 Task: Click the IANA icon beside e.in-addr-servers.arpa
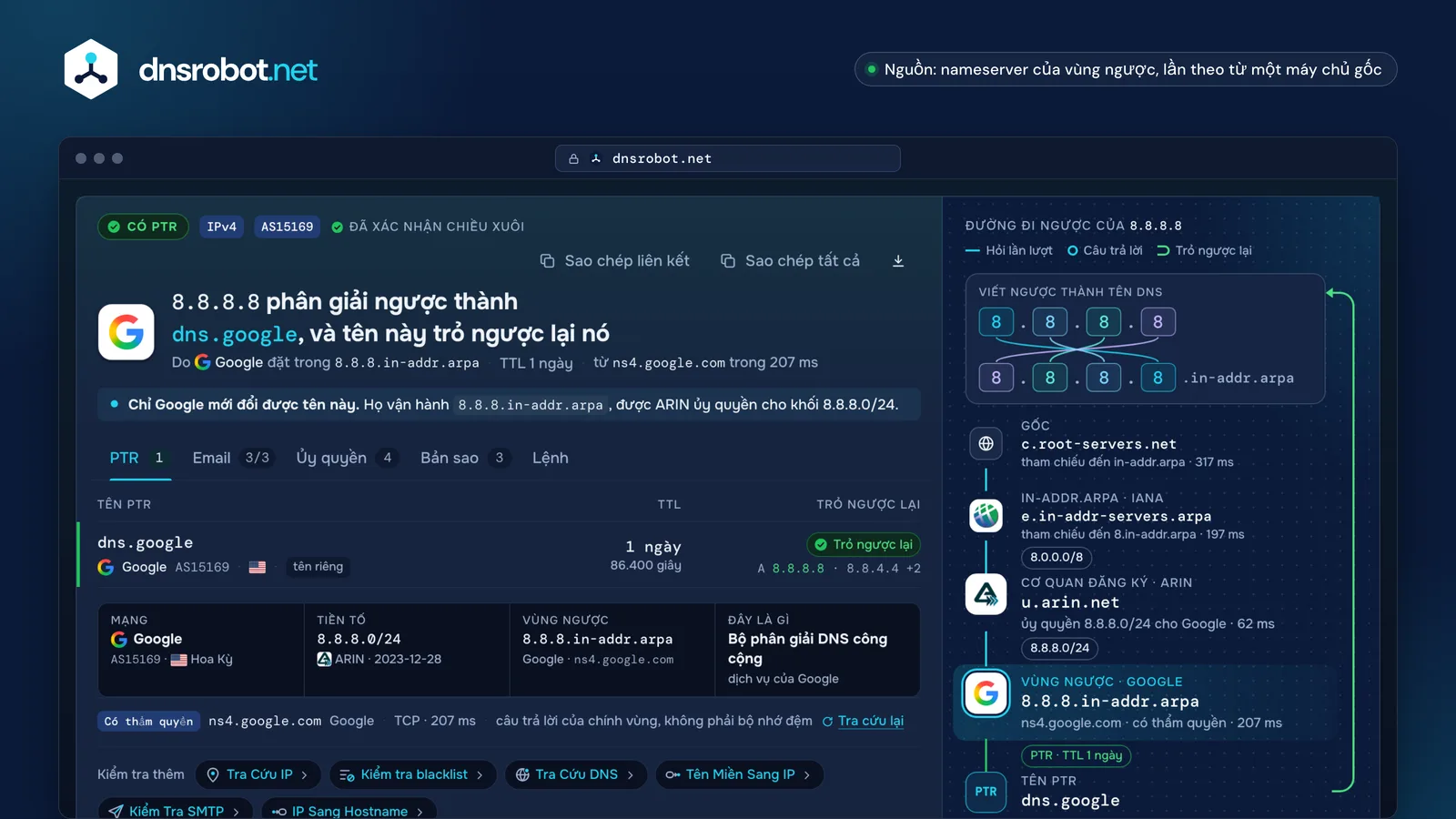click(986, 516)
